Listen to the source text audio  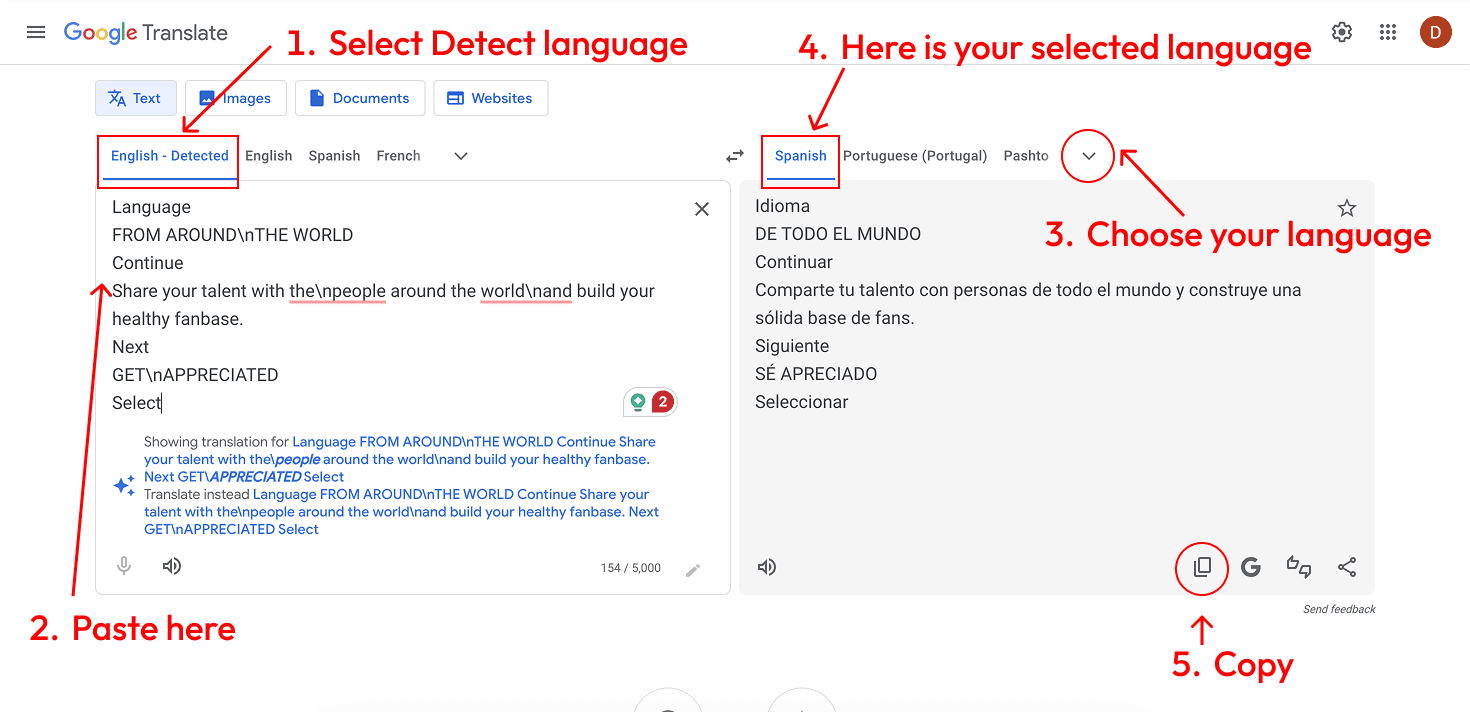click(x=172, y=566)
